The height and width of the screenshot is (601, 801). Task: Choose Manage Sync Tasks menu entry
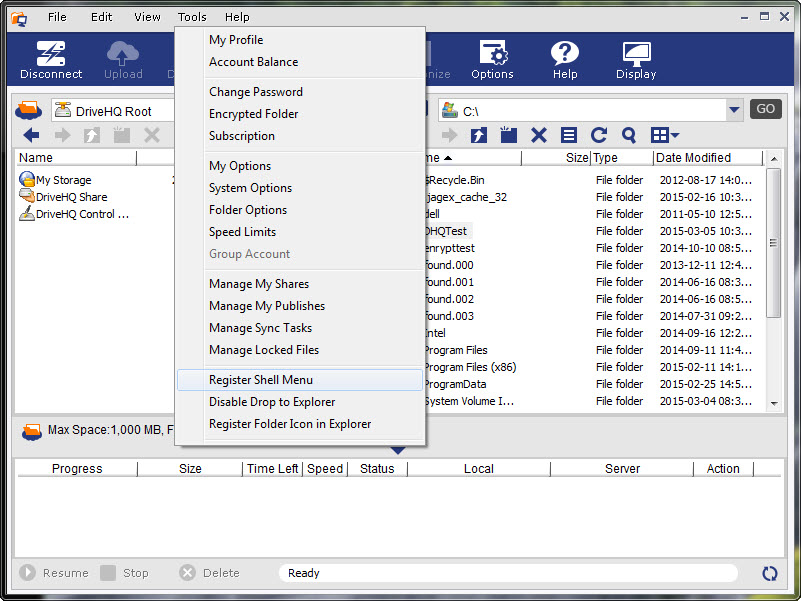click(x=260, y=328)
